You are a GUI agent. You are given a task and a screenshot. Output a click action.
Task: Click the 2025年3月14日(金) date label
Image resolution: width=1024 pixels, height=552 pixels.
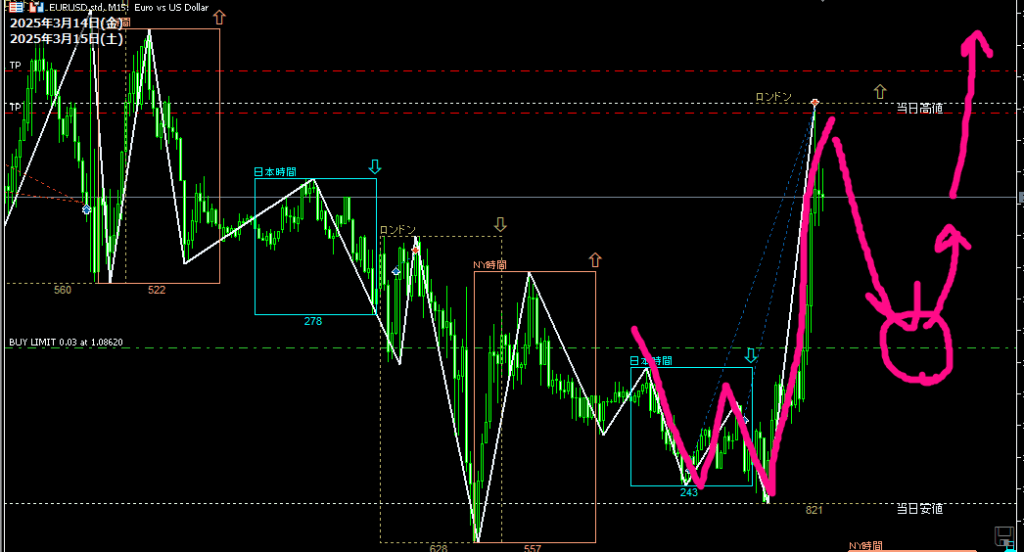coord(54,22)
